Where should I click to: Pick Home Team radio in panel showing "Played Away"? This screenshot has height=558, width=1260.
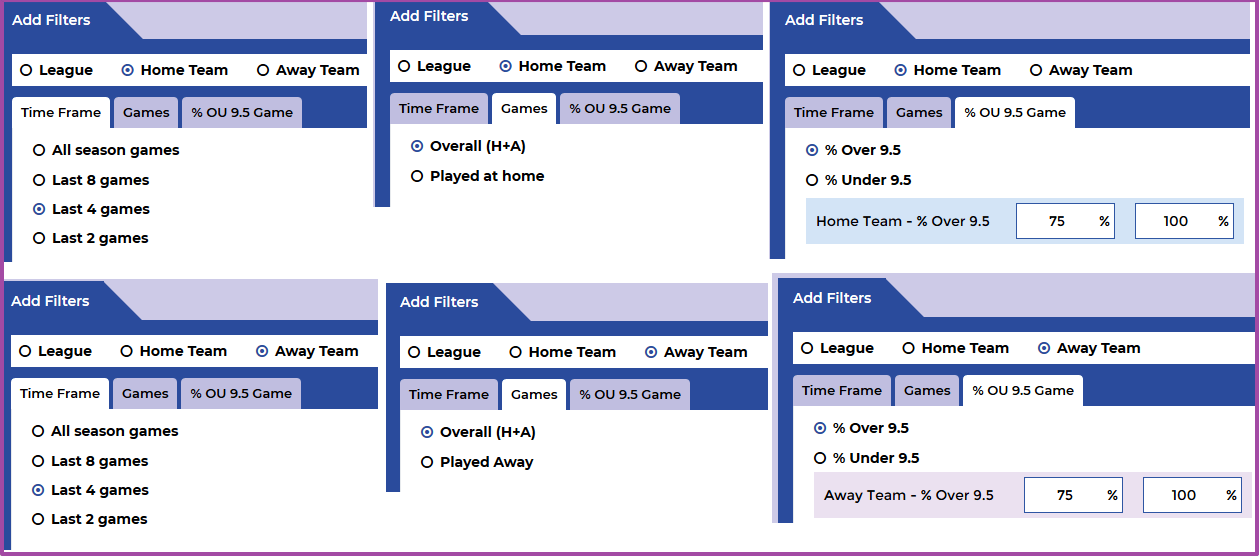pos(515,352)
